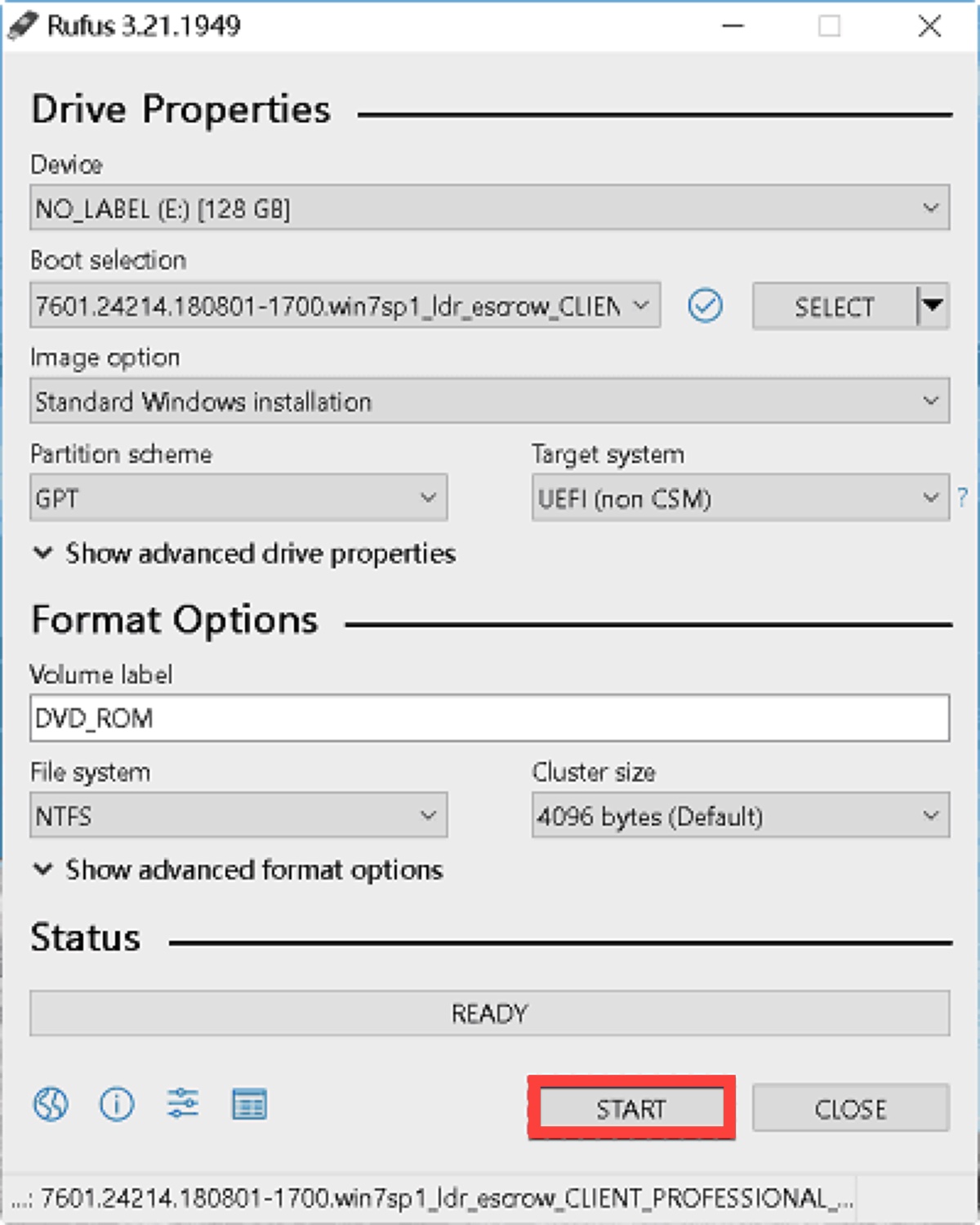Open the About Rufus info icon
The width and height of the screenshot is (980, 1225).
point(117,1105)
